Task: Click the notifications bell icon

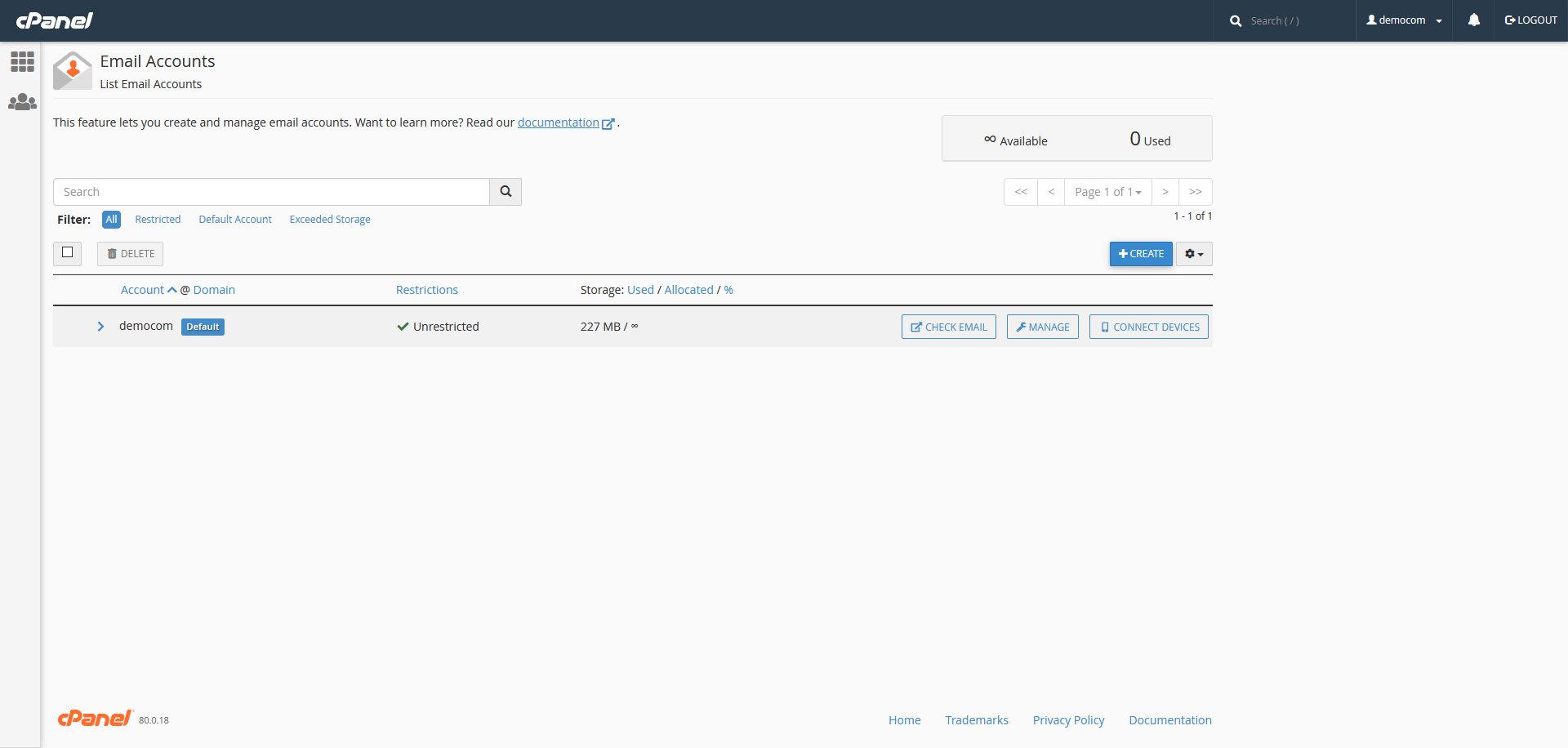Action: [x=1473, y=20]
